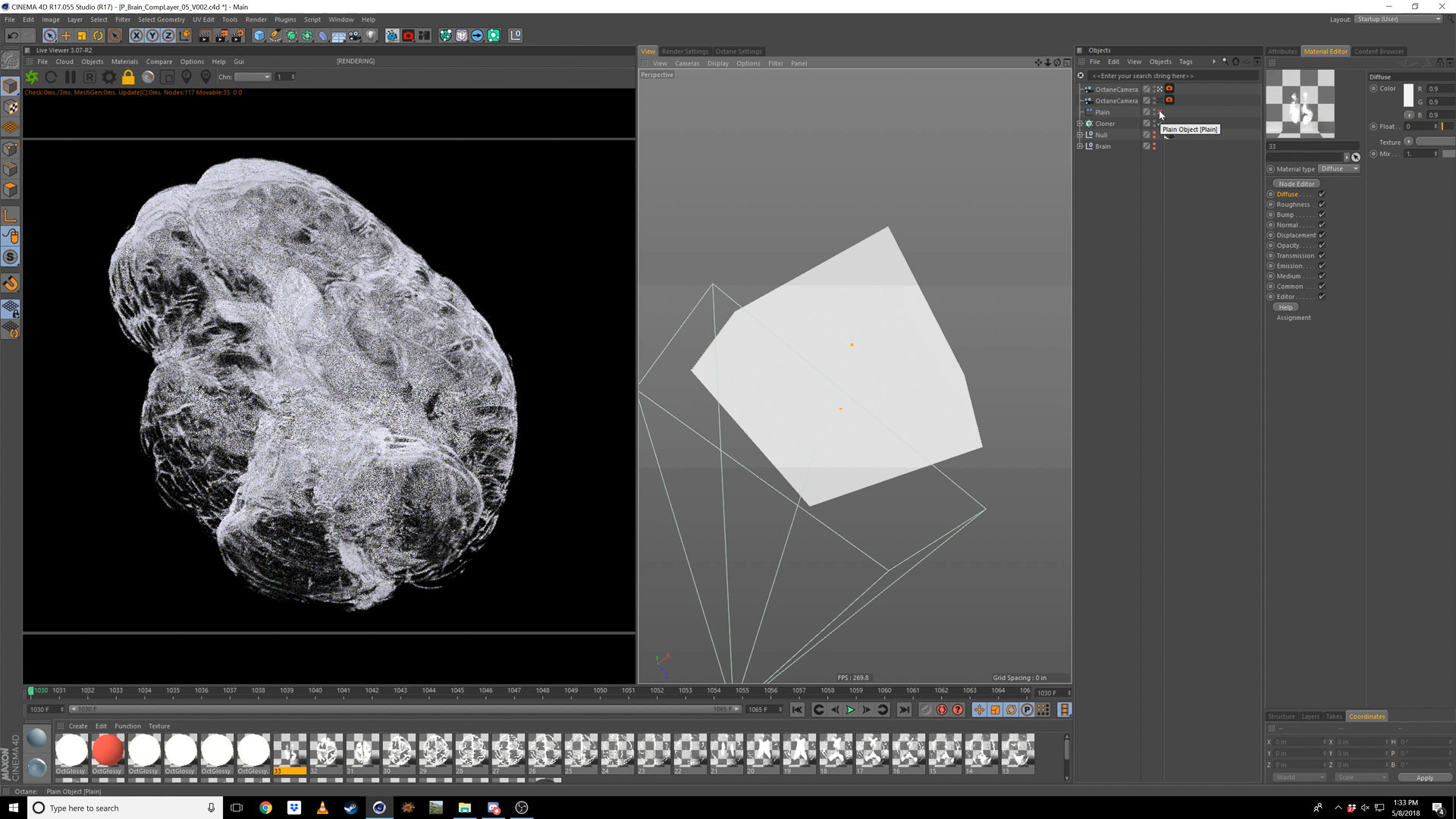Click the Diffuse Float slider
This screenshot has width=1456, height=819.
(x=1446, y=127)
